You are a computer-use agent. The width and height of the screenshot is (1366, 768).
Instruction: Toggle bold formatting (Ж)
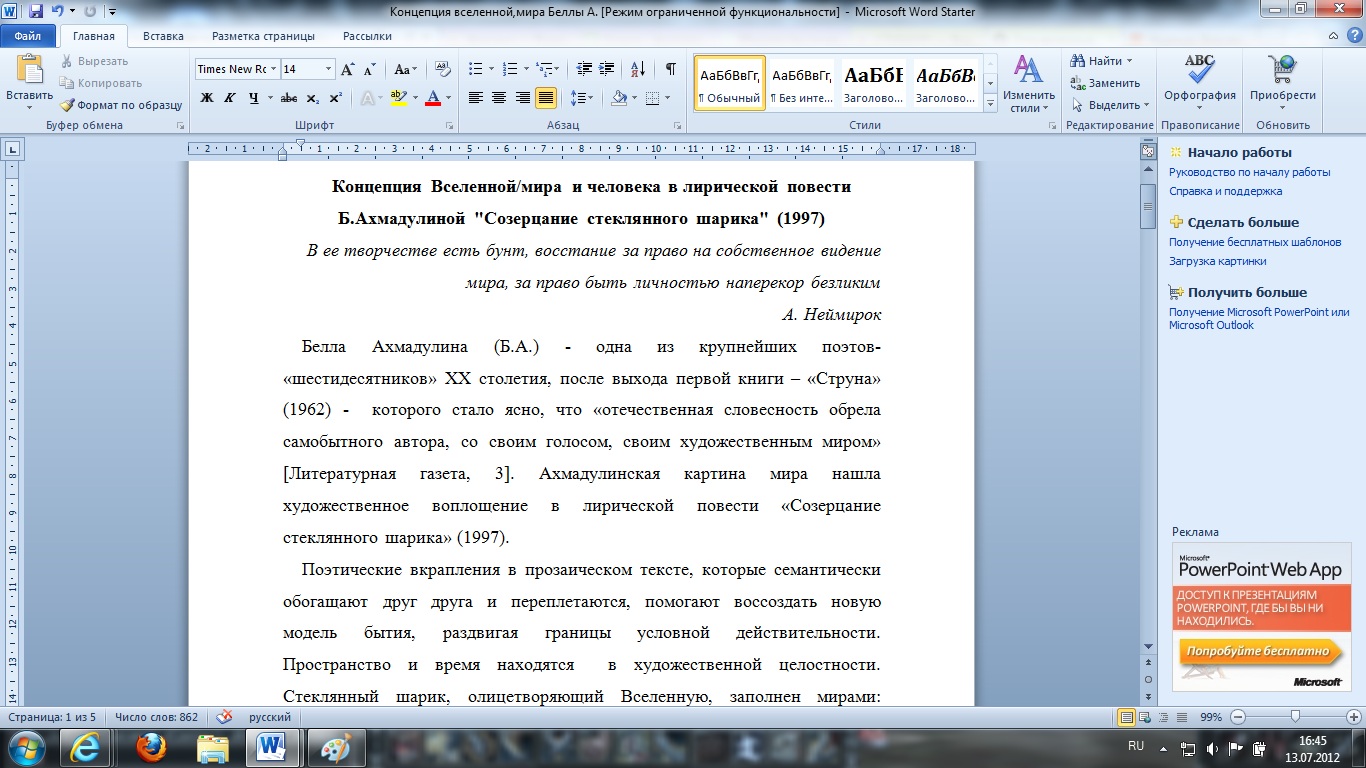coord(207,98)
